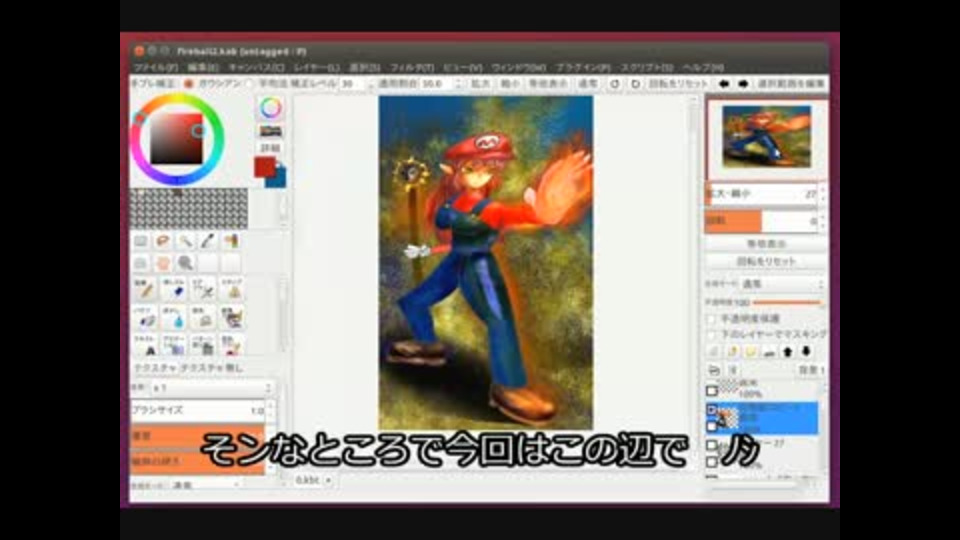This screenshot has width=960, height=540.
Task: Select the hand pan tool
Action: coord(163,263)
